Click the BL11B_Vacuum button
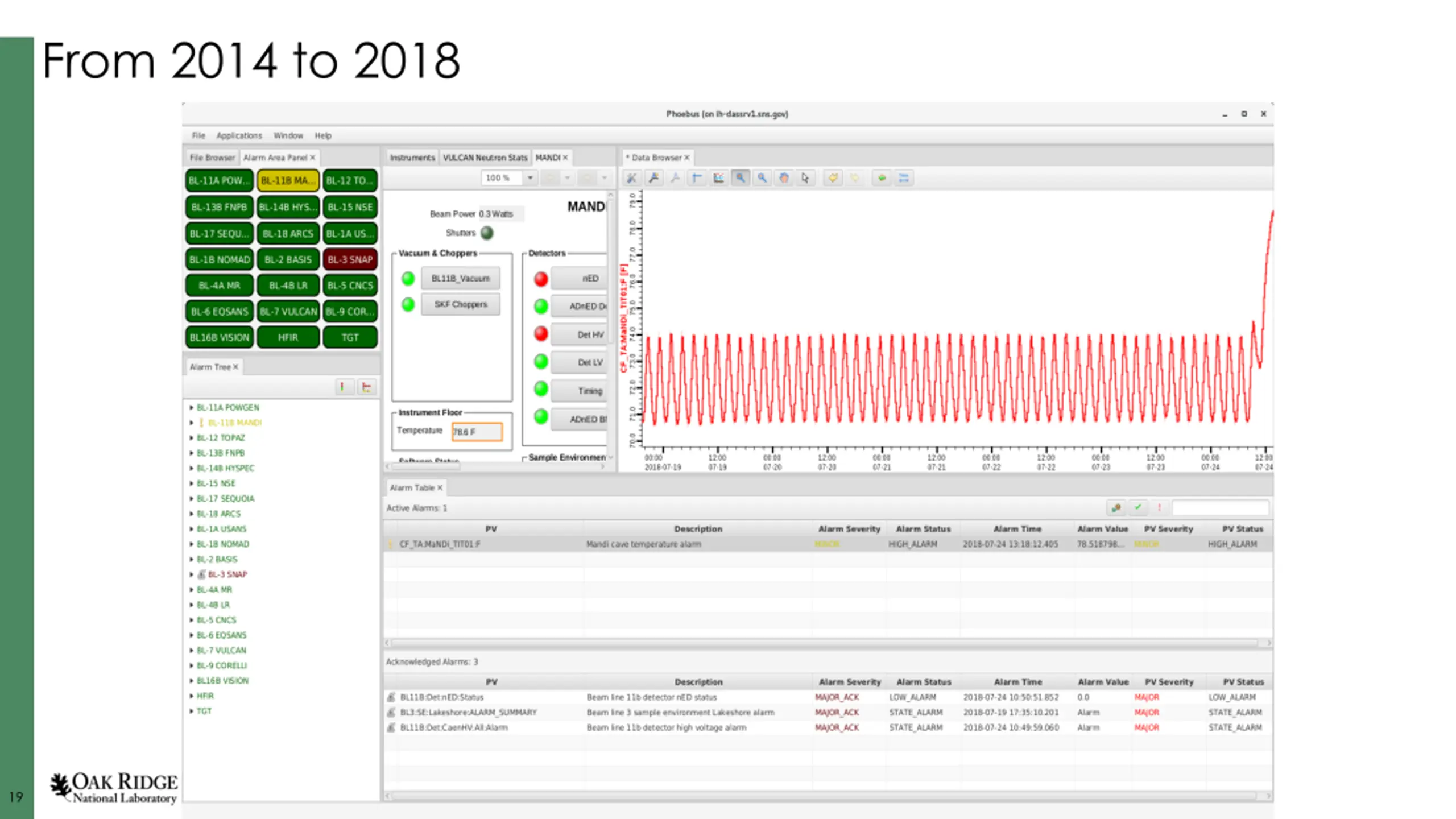The width and height of the screenshot is (1456, 819). point(460,278)
